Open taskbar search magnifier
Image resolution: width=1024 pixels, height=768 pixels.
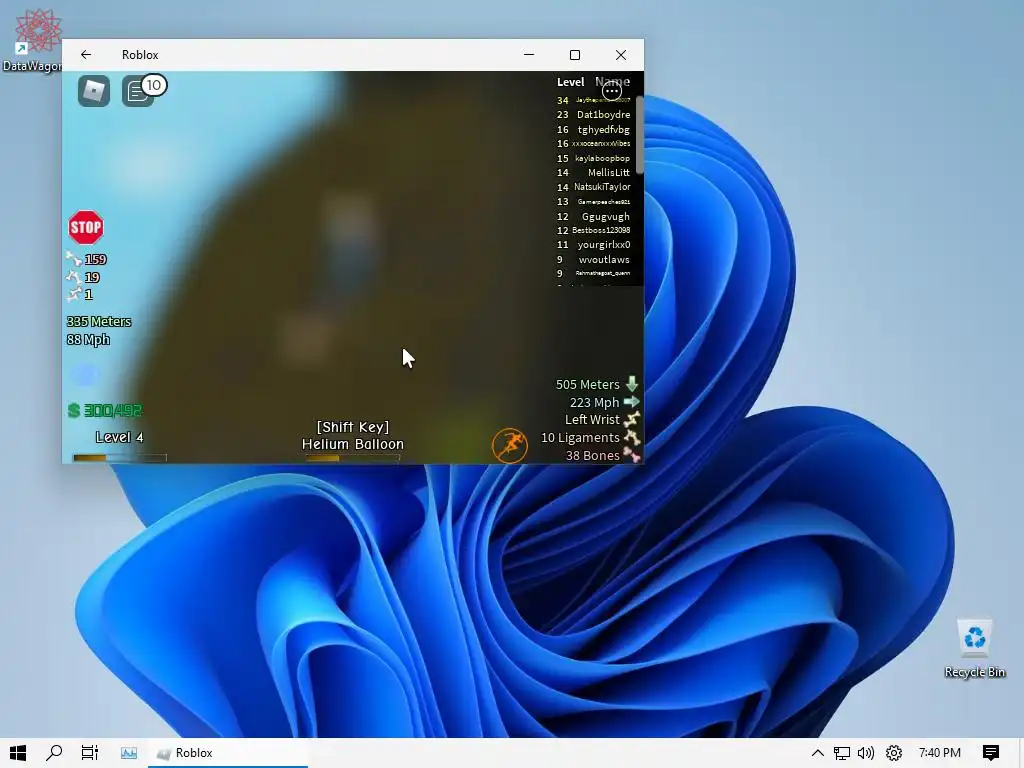click(x=54, y=752)
